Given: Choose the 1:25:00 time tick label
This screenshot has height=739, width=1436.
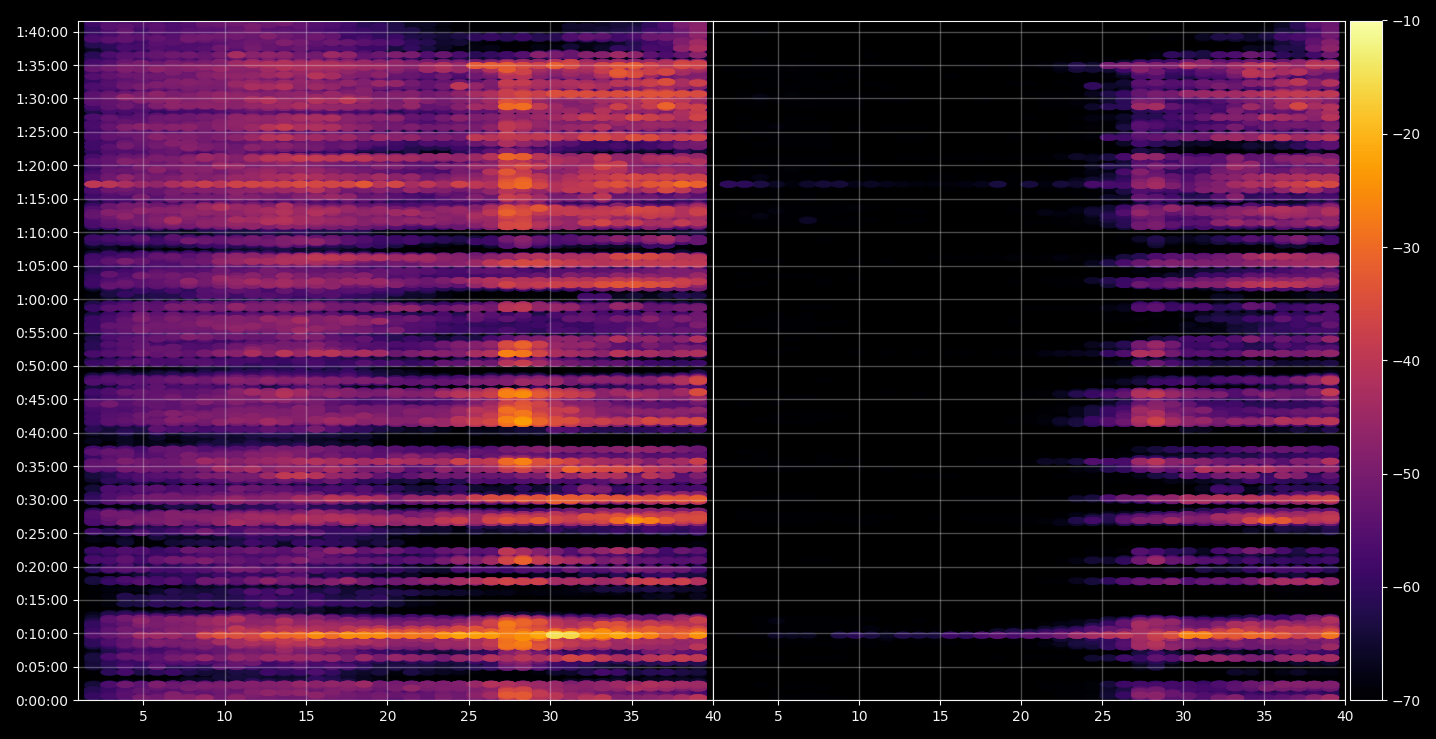Looking at the screenshot, I should tap(42, 131).
